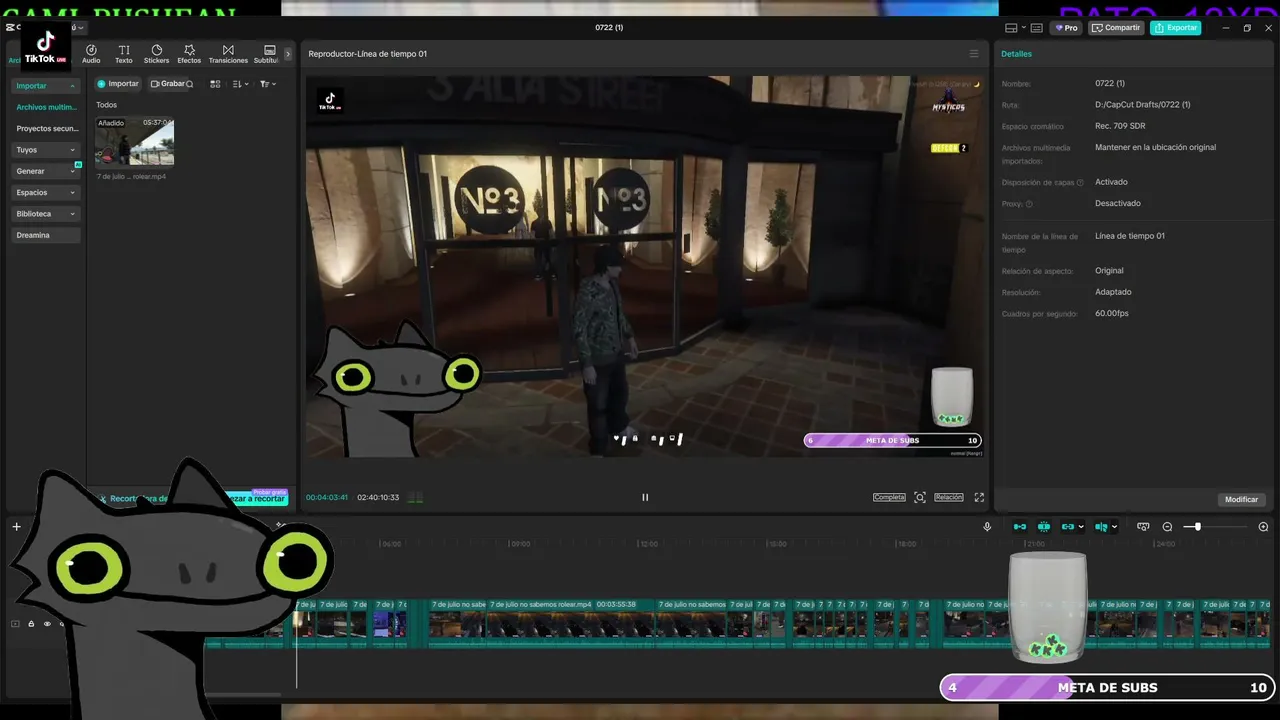Select Archivos multimedia in the sidebar
1280x720 pixels.
tap(46, 107)
